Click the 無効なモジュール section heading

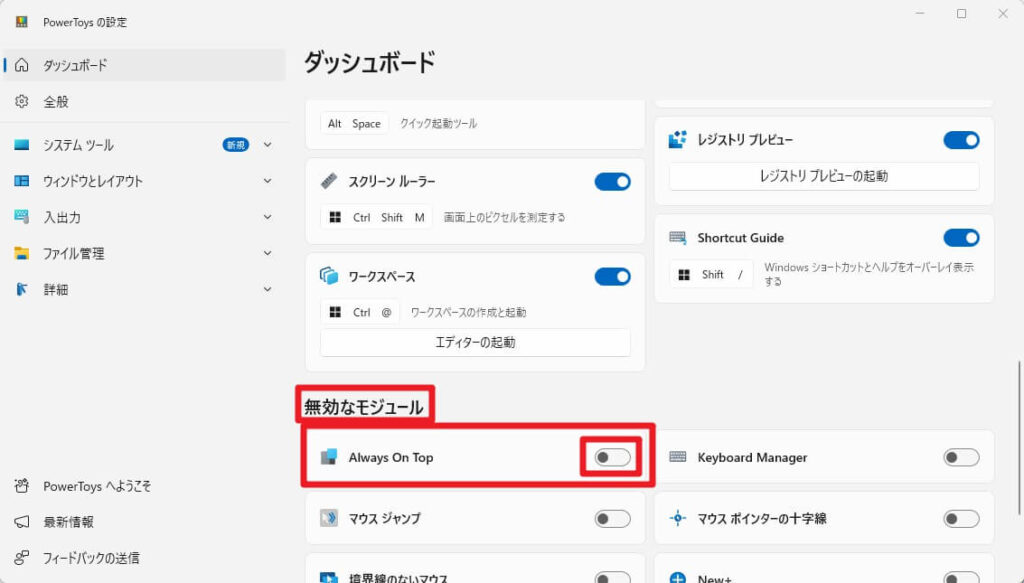pyautogui.click(x=364, y=407)
